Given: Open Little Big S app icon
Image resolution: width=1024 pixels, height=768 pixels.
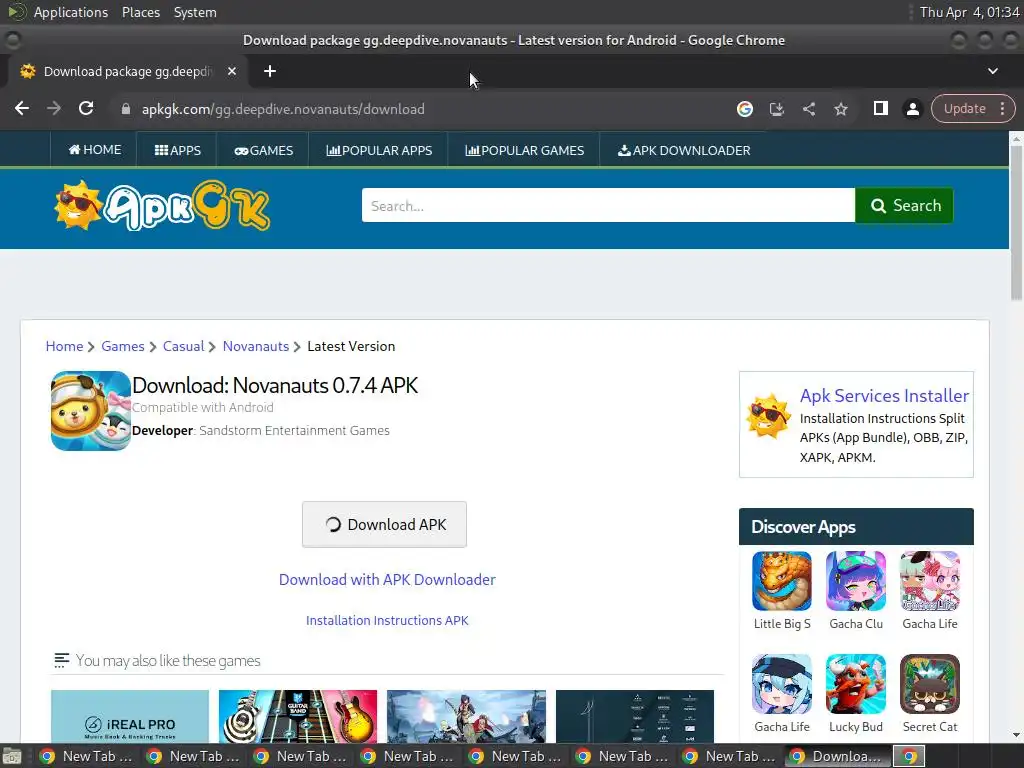Looking at the screenshot, I should tap(782, 581).
